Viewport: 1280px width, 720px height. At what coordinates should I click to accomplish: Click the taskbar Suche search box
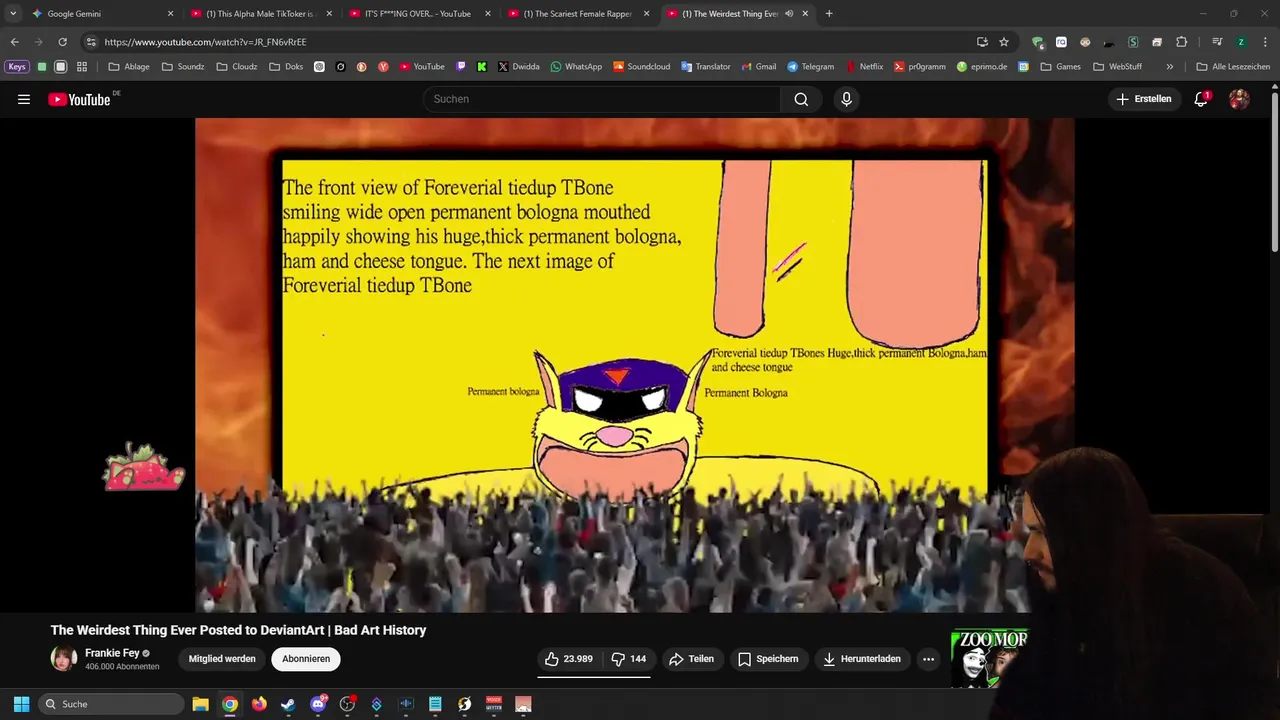pos(111,704)
